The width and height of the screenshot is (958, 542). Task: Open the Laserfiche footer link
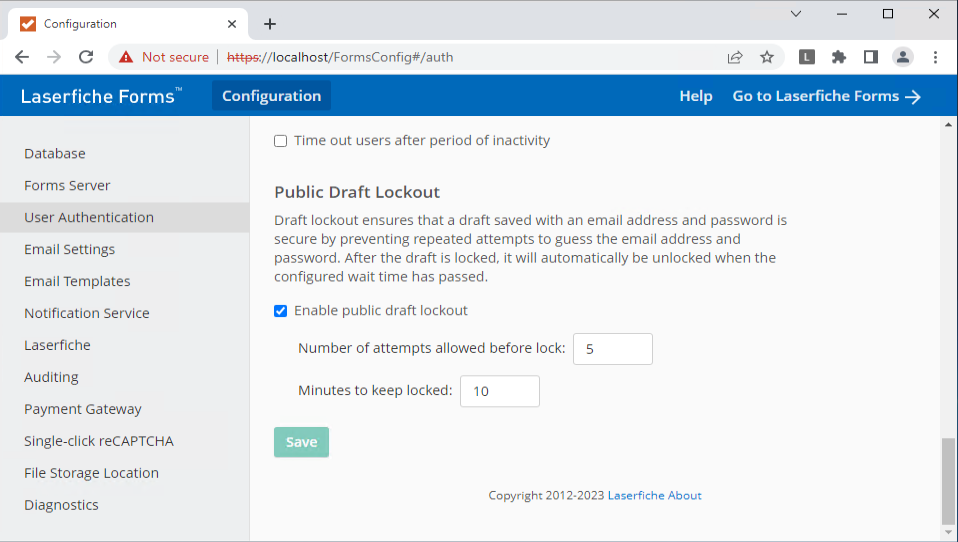(x=635, y=496)
